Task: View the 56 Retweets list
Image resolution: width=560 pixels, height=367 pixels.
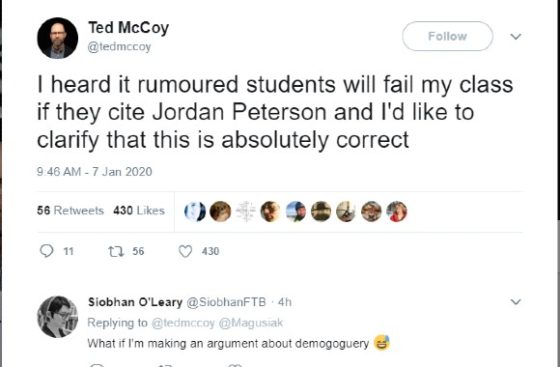Action: coord(70,211)
